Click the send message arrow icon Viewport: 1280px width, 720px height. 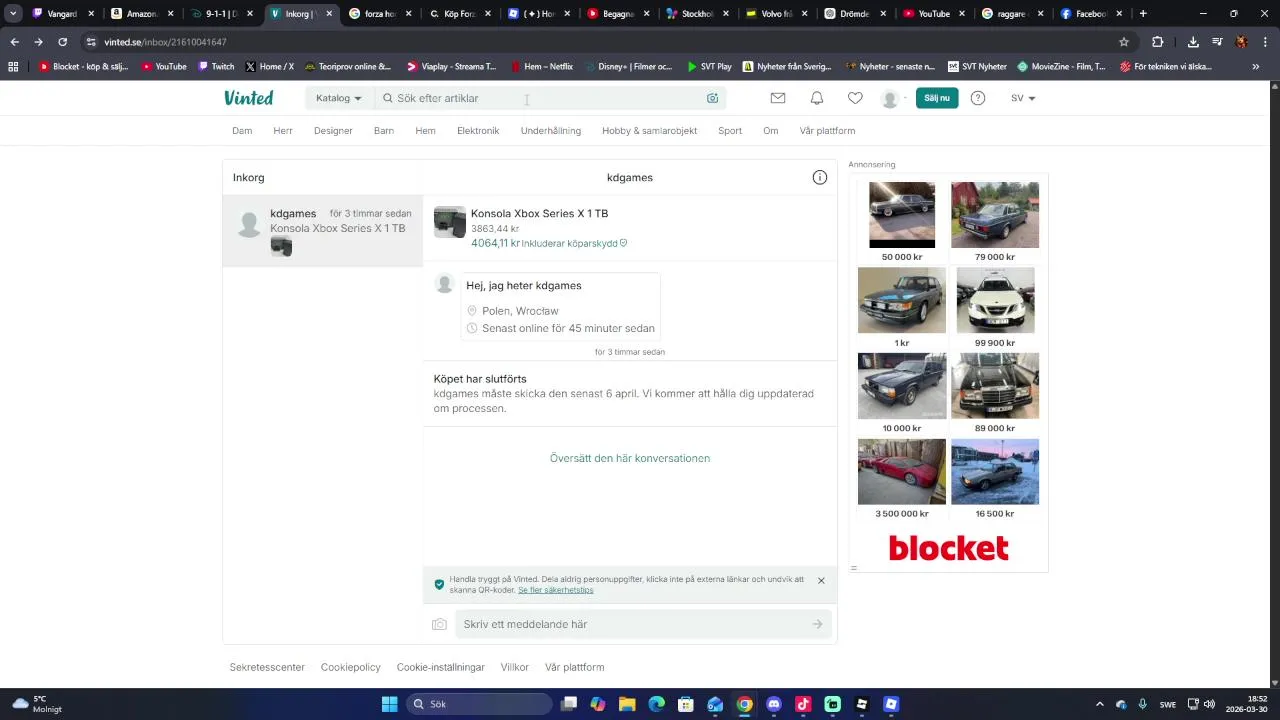pyautogui.click(x=817, y=624)
